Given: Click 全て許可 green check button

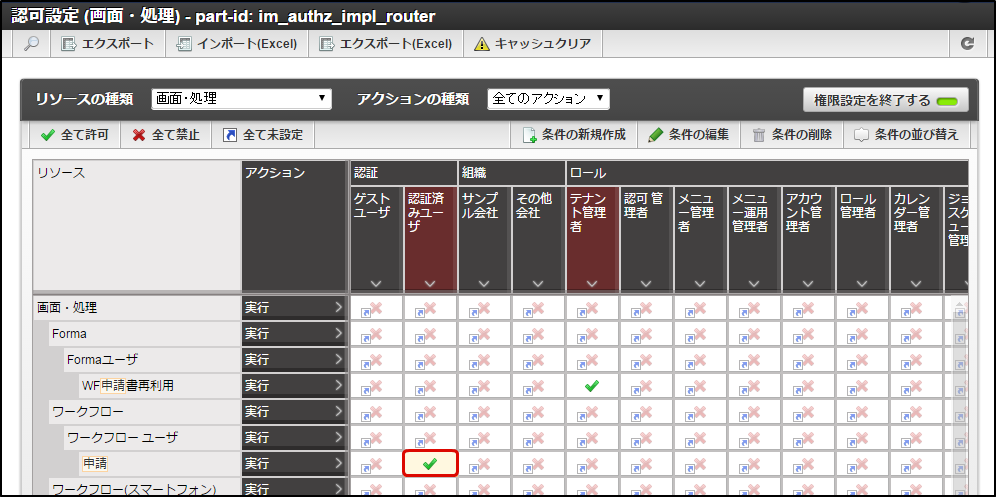Looking at the screenshot, I should (75, 135).
